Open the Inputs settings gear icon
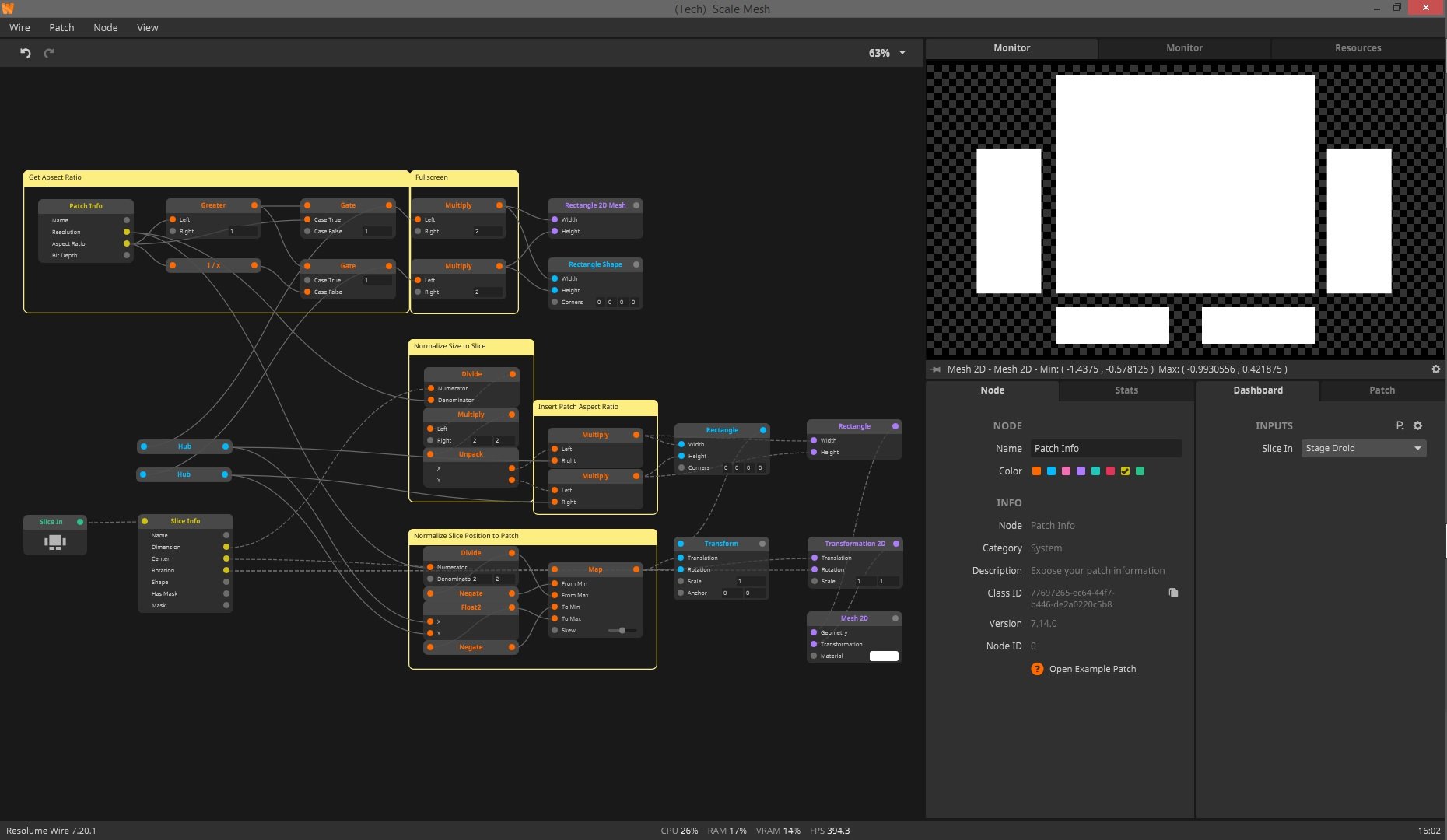Screen dimensions: 1447x840 (1417, 425)
